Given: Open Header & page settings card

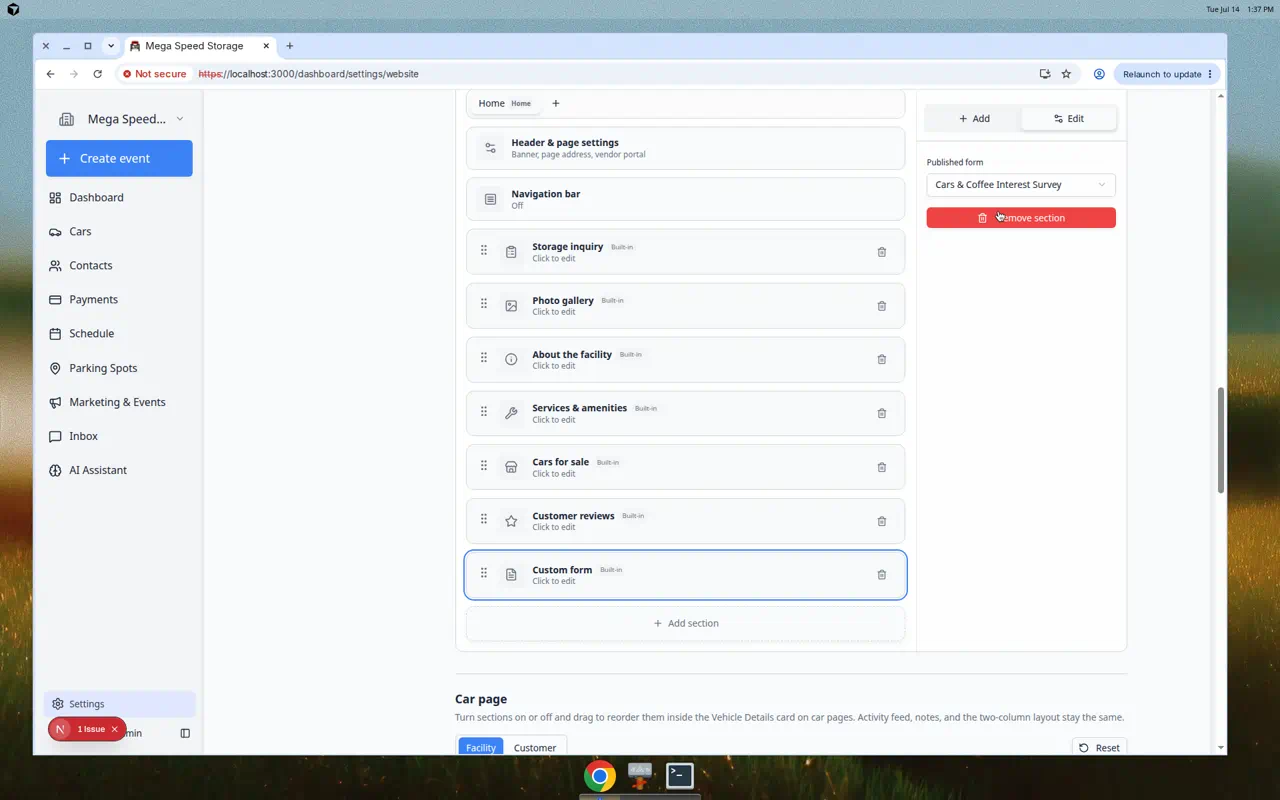Looking at the screenshot, I should pyautogui.click(x=686, y=148).
